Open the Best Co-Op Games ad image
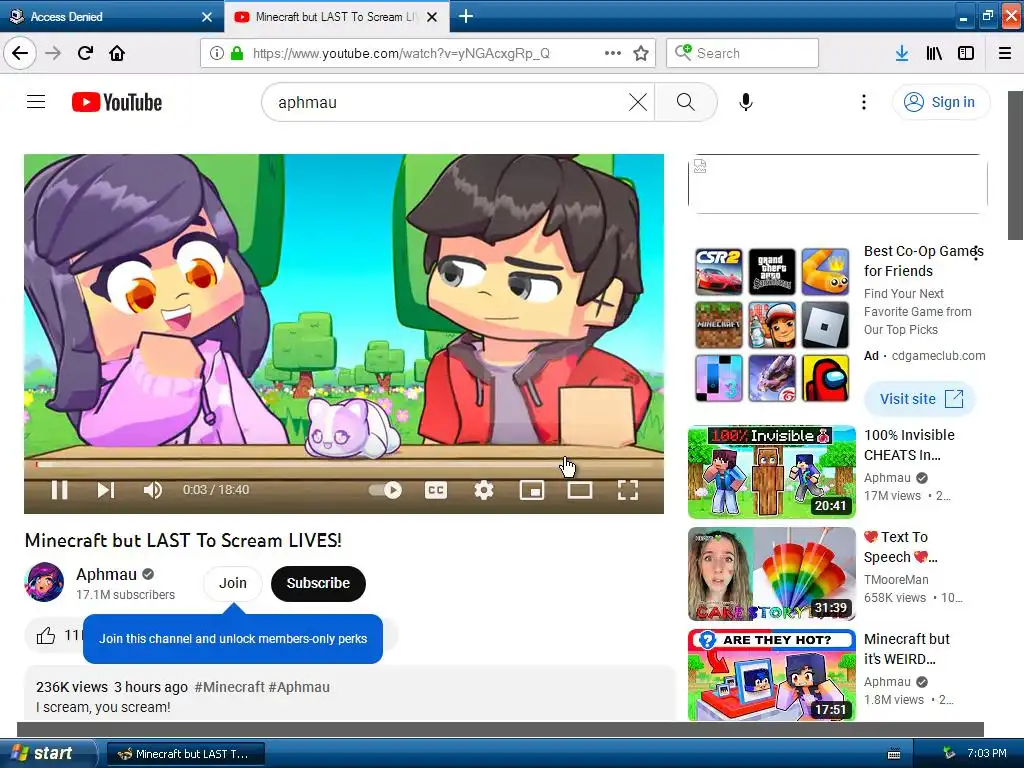The height and width of the screenshot is (768, 1024). click(x=772, y=325)
